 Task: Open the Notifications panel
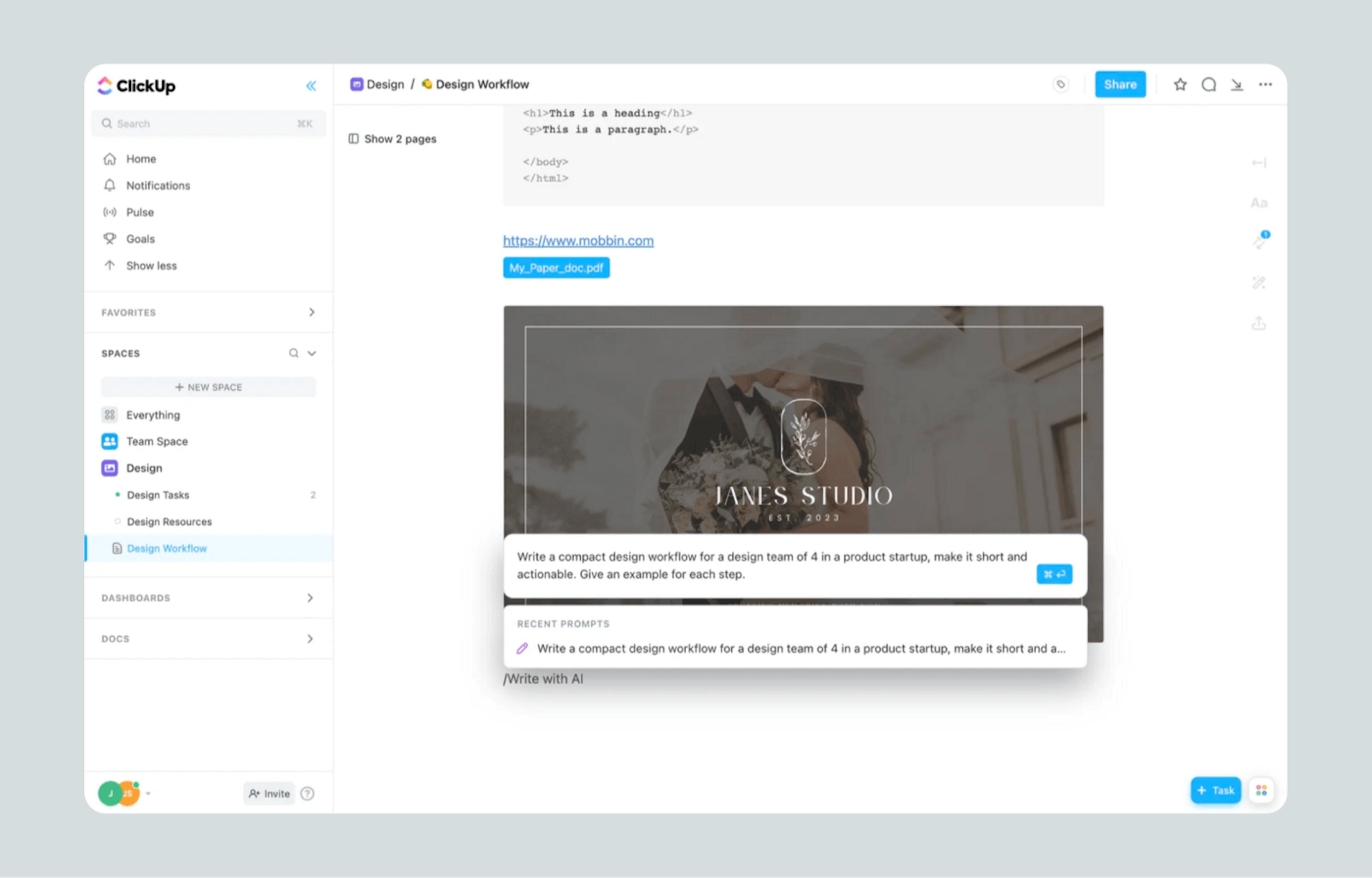pos(157,185)
